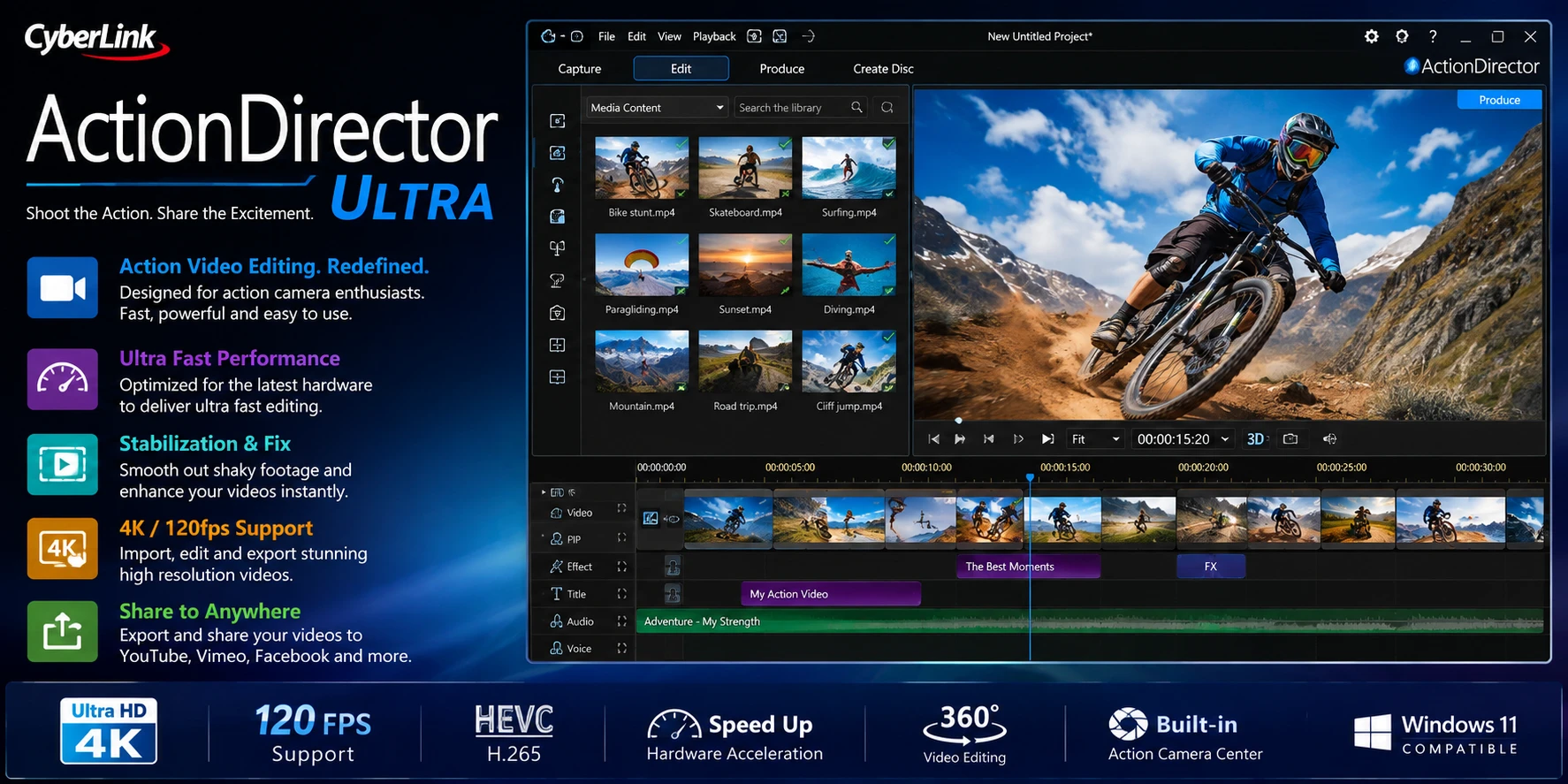Viewport: 1568px width, 784px height.
Task: Click the next frame playback button
Action: coord(1018,438)
